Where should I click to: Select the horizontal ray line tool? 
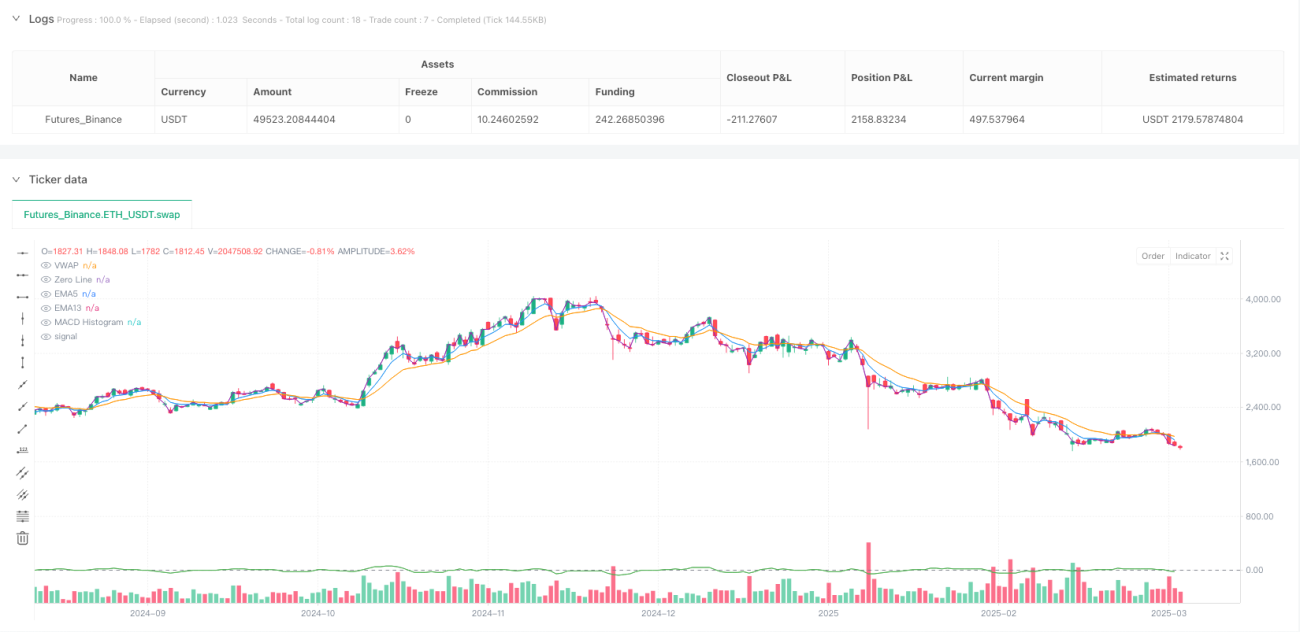23,274
